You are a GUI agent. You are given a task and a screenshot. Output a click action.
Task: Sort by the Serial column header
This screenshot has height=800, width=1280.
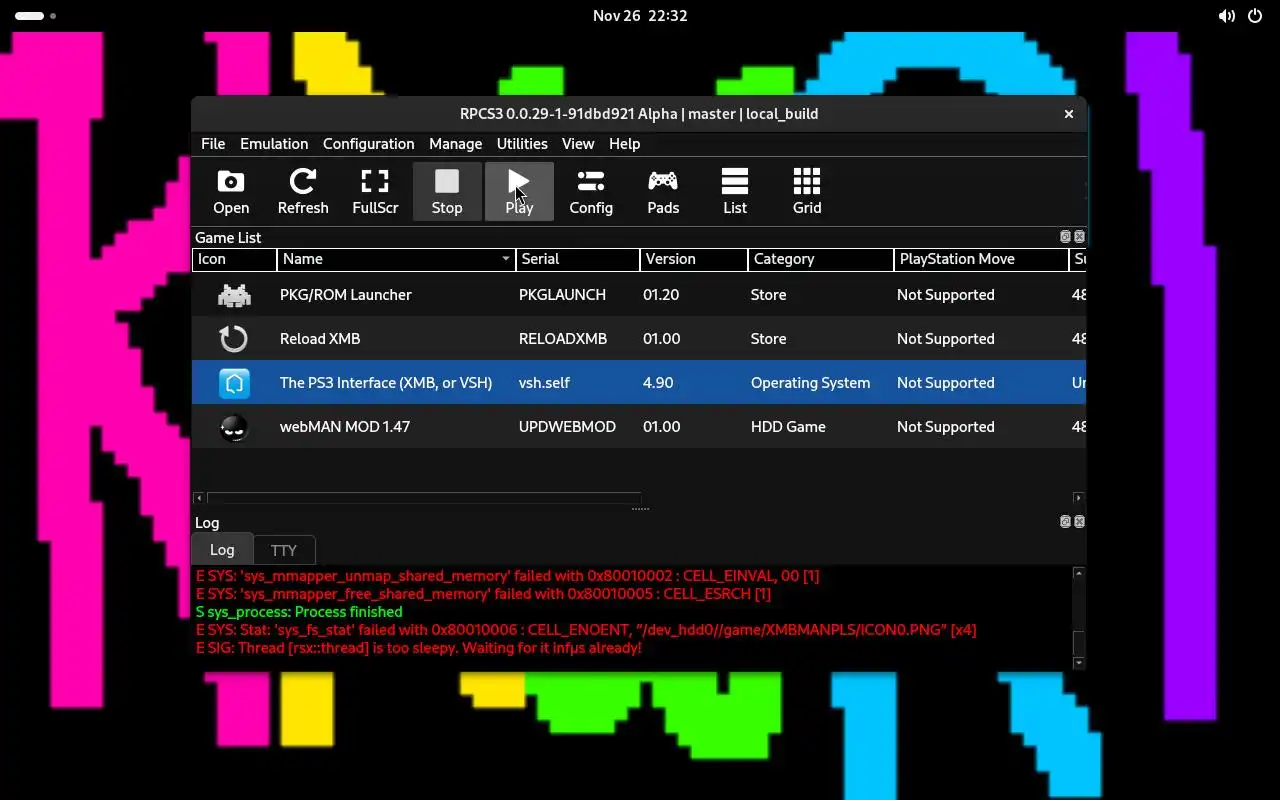[578, 259]
